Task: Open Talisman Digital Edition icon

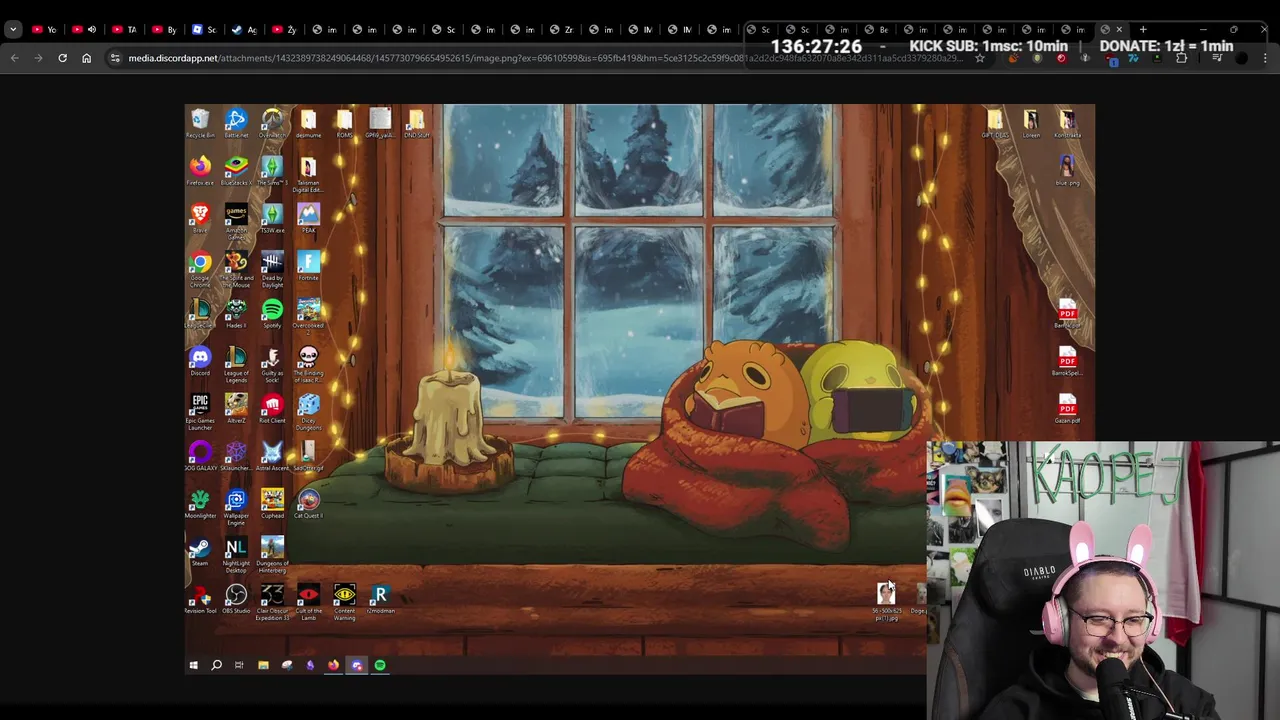Action: (x=308, y=173)
